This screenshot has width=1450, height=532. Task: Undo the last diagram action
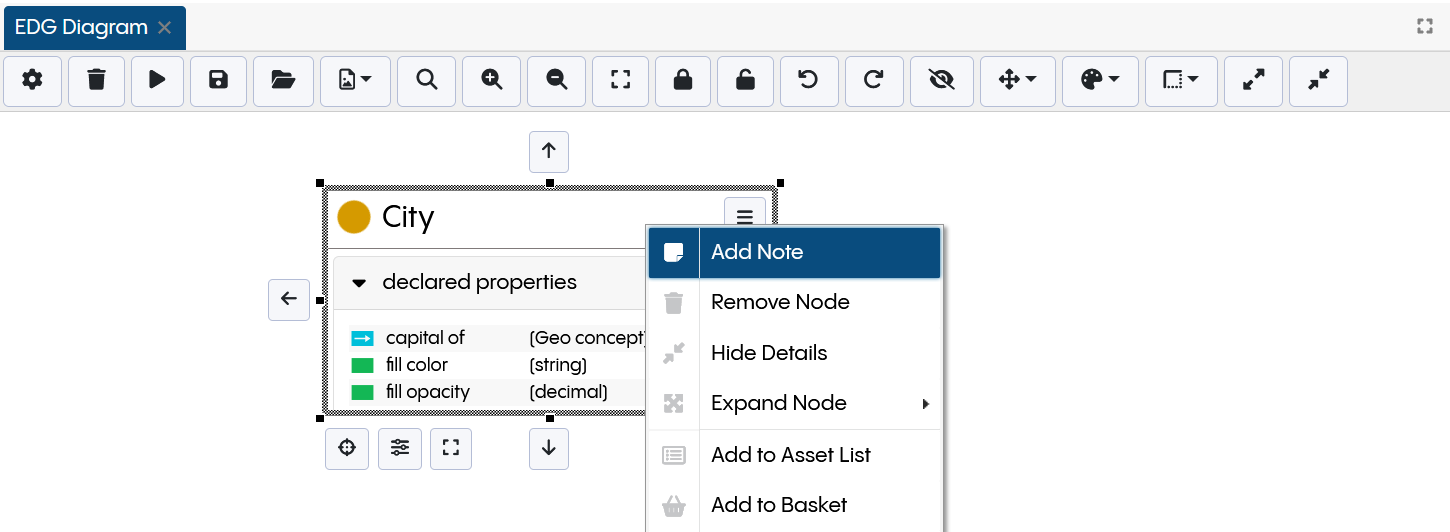coord(808,80)
